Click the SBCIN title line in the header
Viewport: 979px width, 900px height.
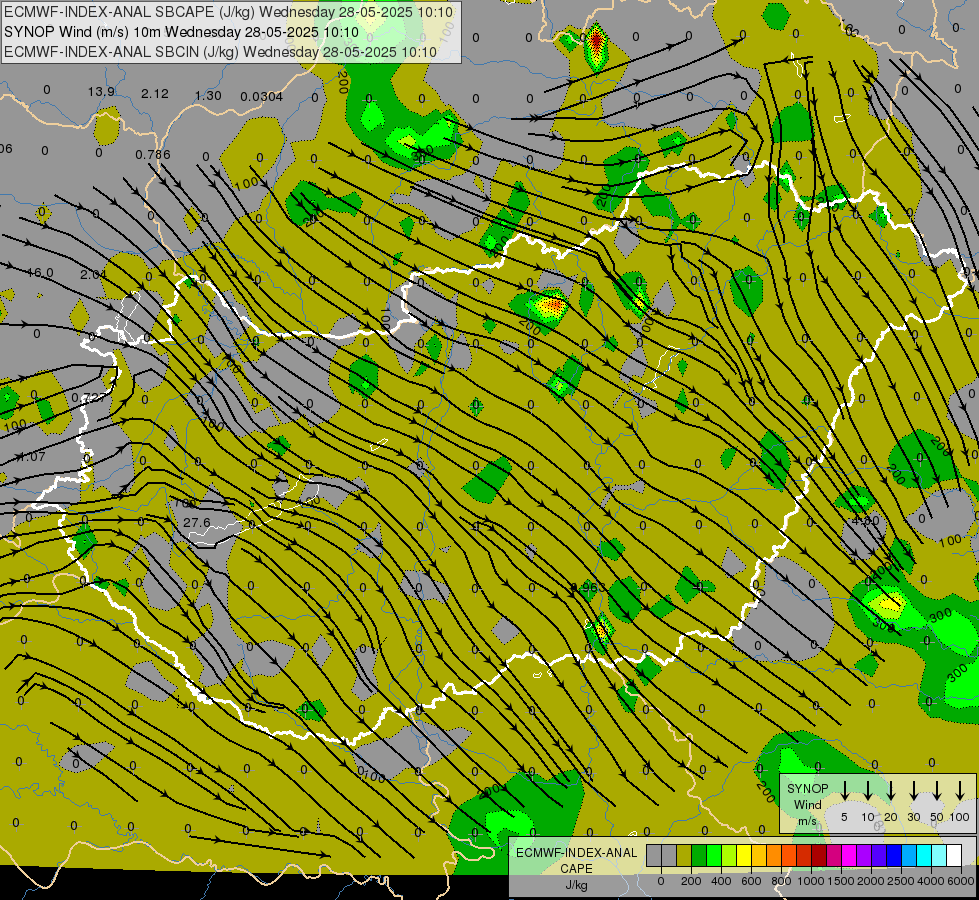(x=220, y=52)
